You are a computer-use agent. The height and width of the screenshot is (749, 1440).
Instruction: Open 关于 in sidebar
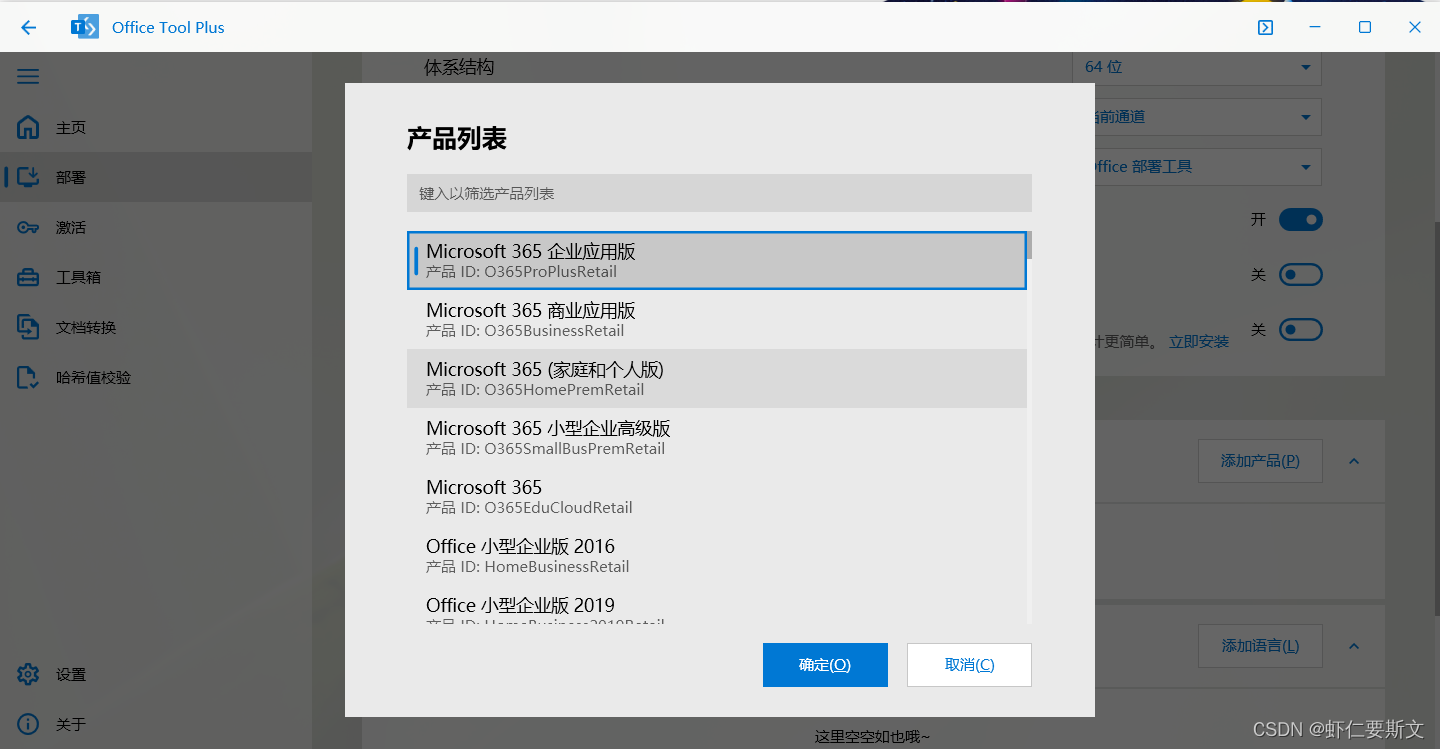pos(156,724)
